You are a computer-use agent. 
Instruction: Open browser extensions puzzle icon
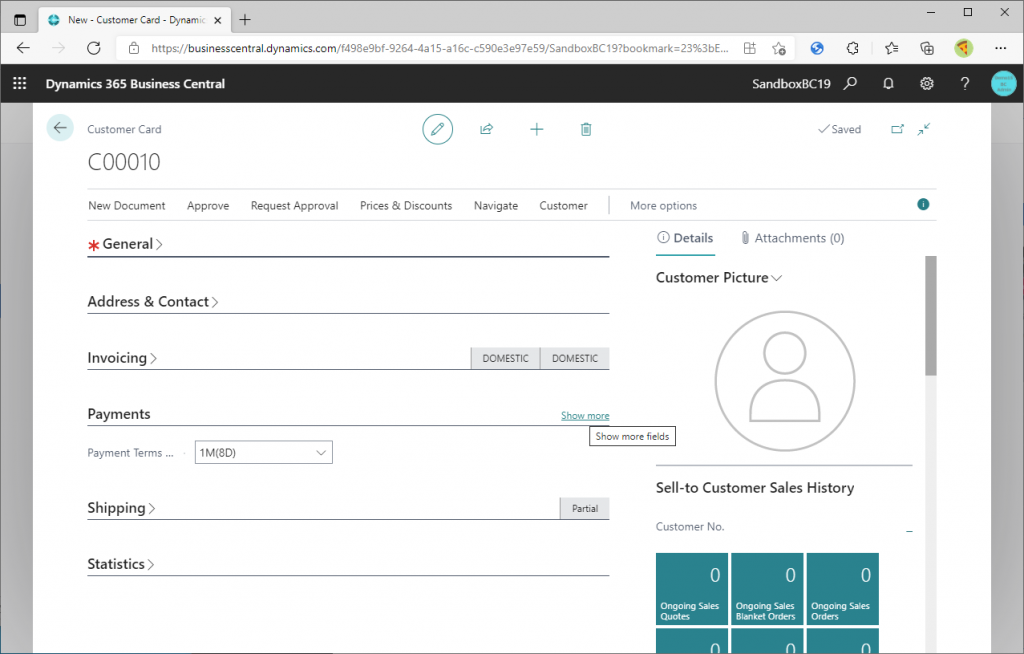[x=852, y=48]
